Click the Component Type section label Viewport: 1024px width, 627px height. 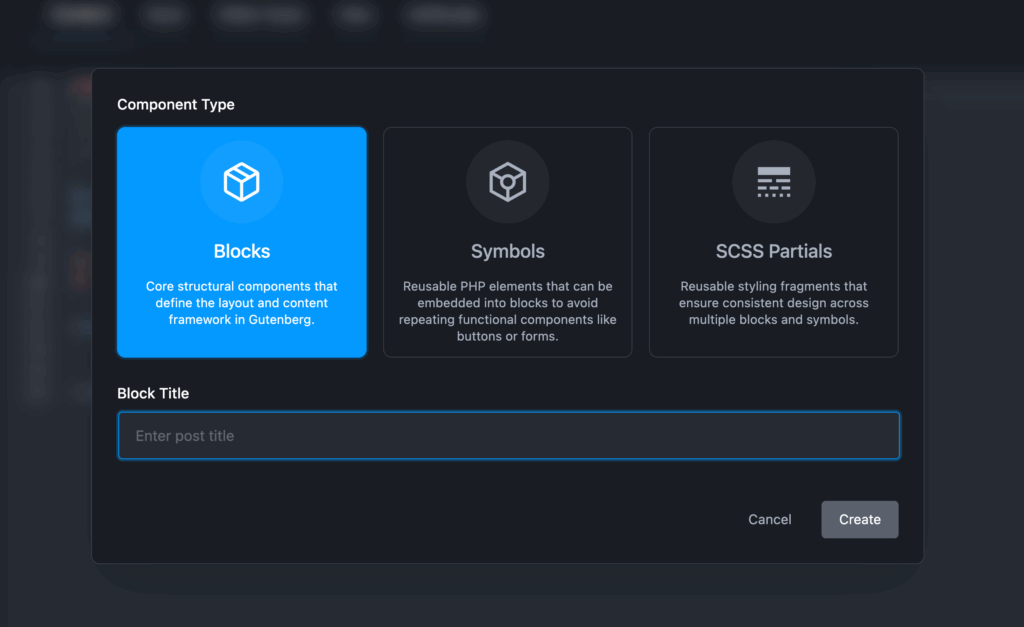176,104
